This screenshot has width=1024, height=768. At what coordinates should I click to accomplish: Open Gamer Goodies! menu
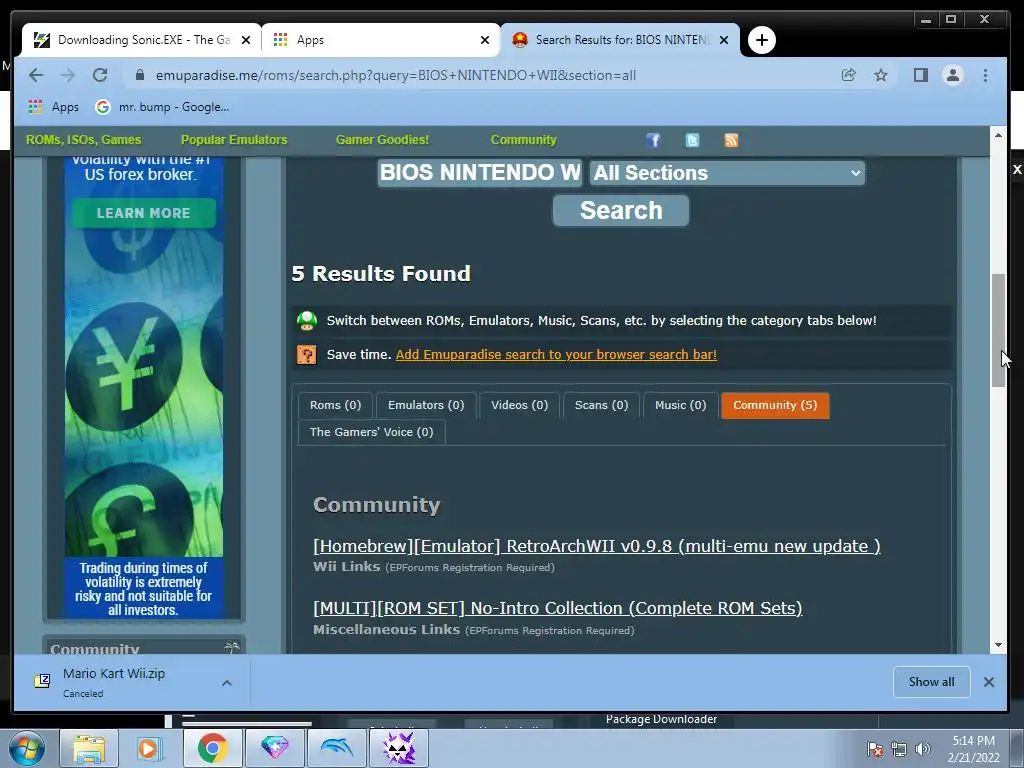click(382, 140)
